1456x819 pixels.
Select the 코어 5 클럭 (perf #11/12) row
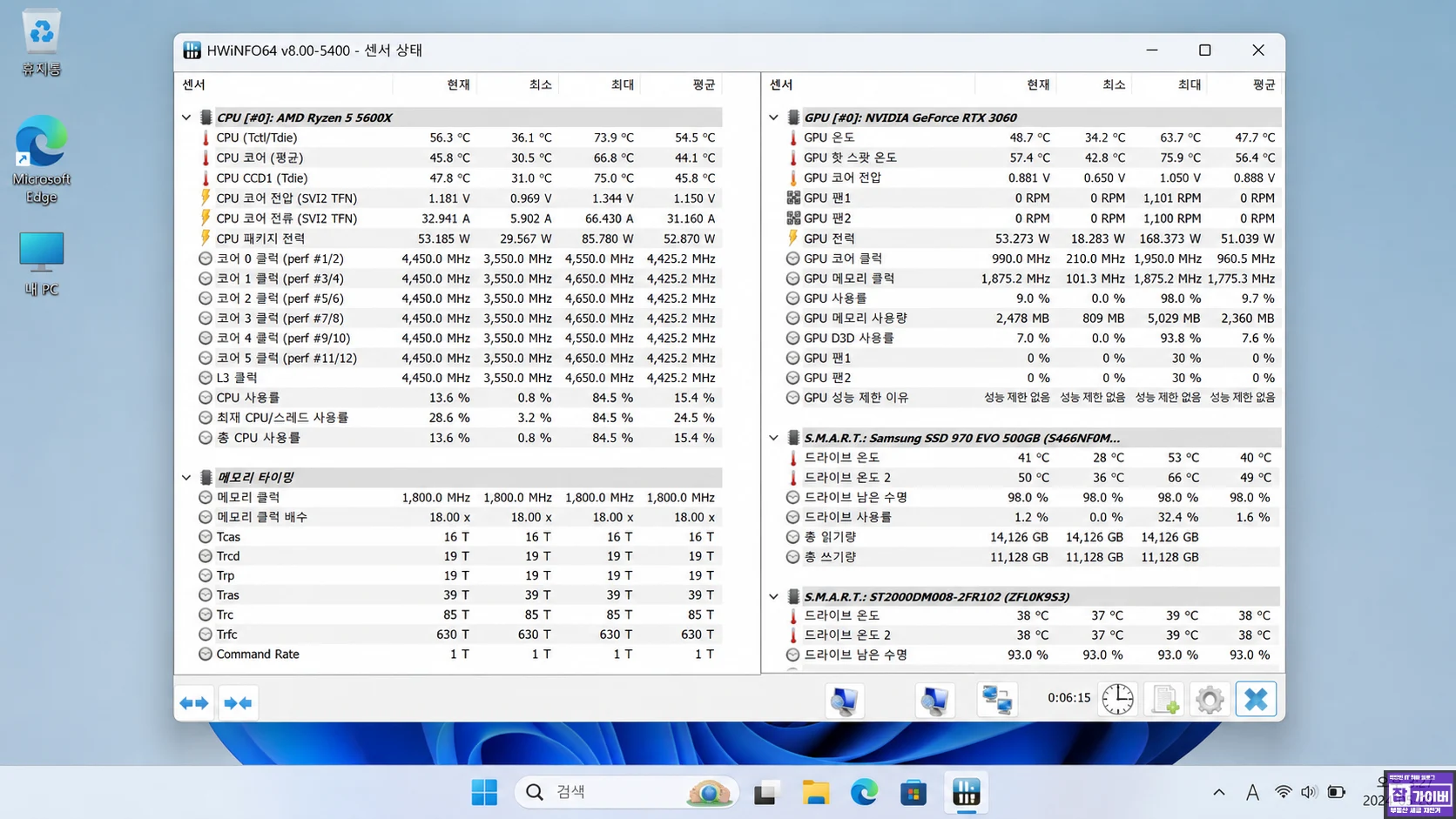[459, 358]
